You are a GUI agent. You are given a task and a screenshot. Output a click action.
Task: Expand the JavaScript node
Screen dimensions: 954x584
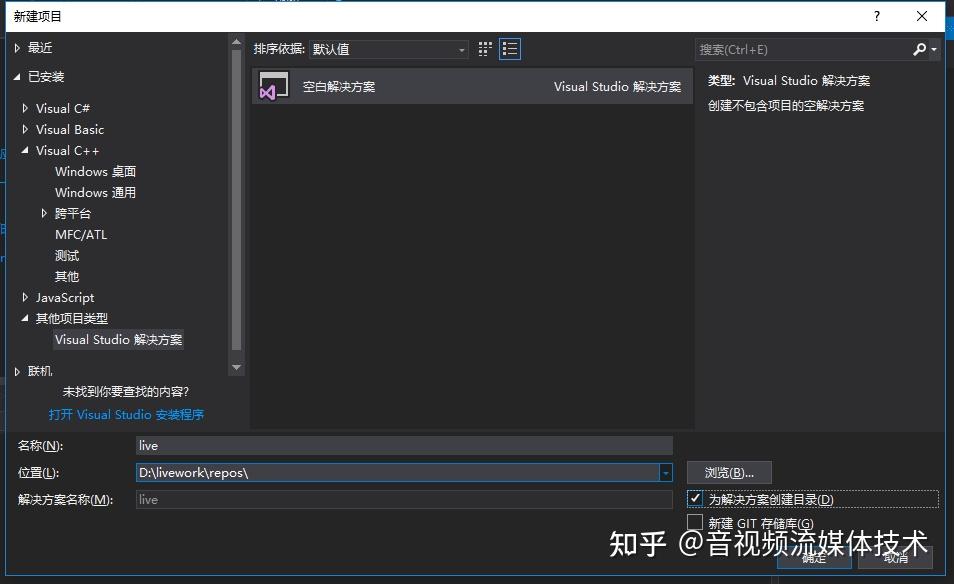pos(25,297)
